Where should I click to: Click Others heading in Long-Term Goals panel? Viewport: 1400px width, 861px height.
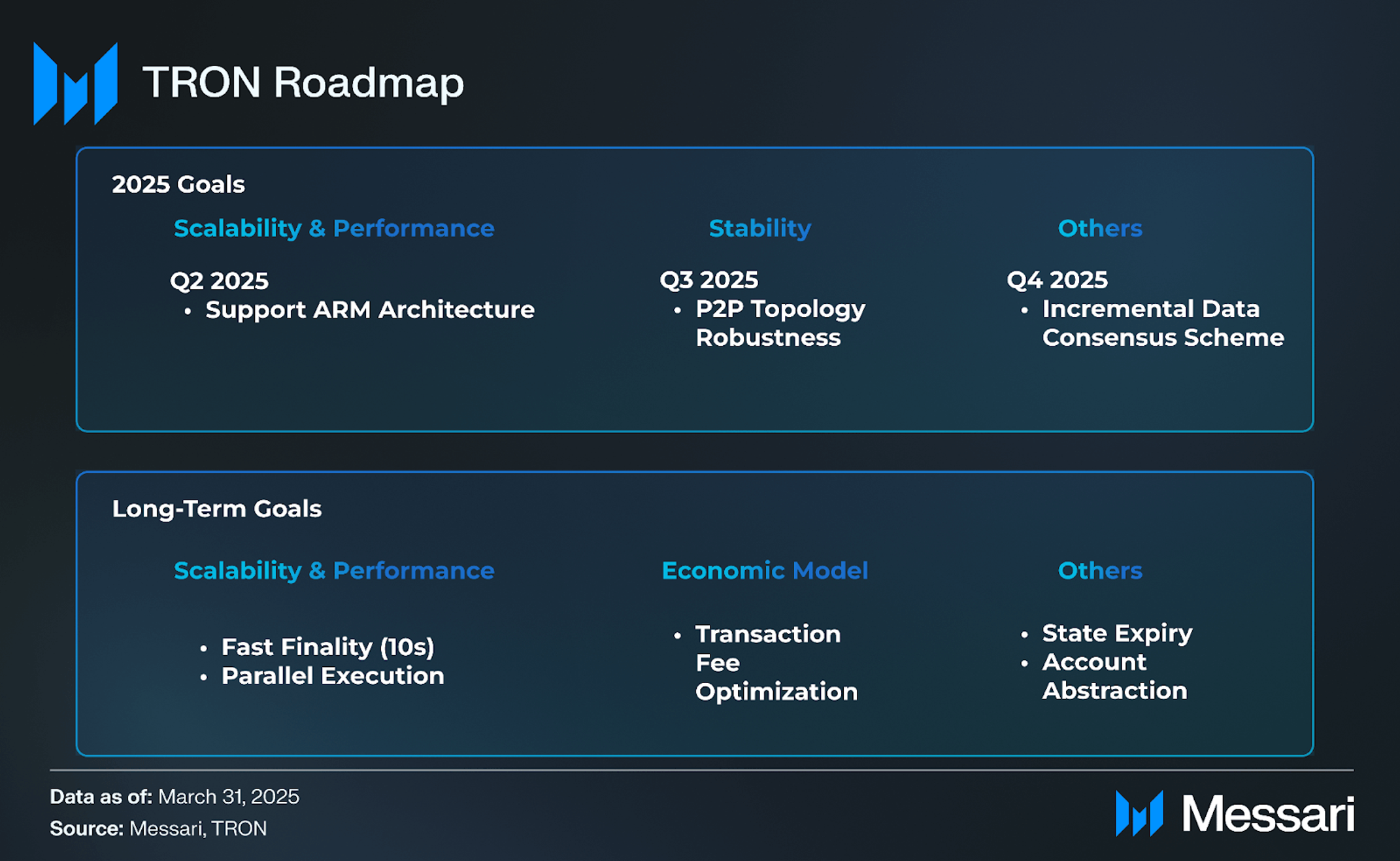(1100, 571)
